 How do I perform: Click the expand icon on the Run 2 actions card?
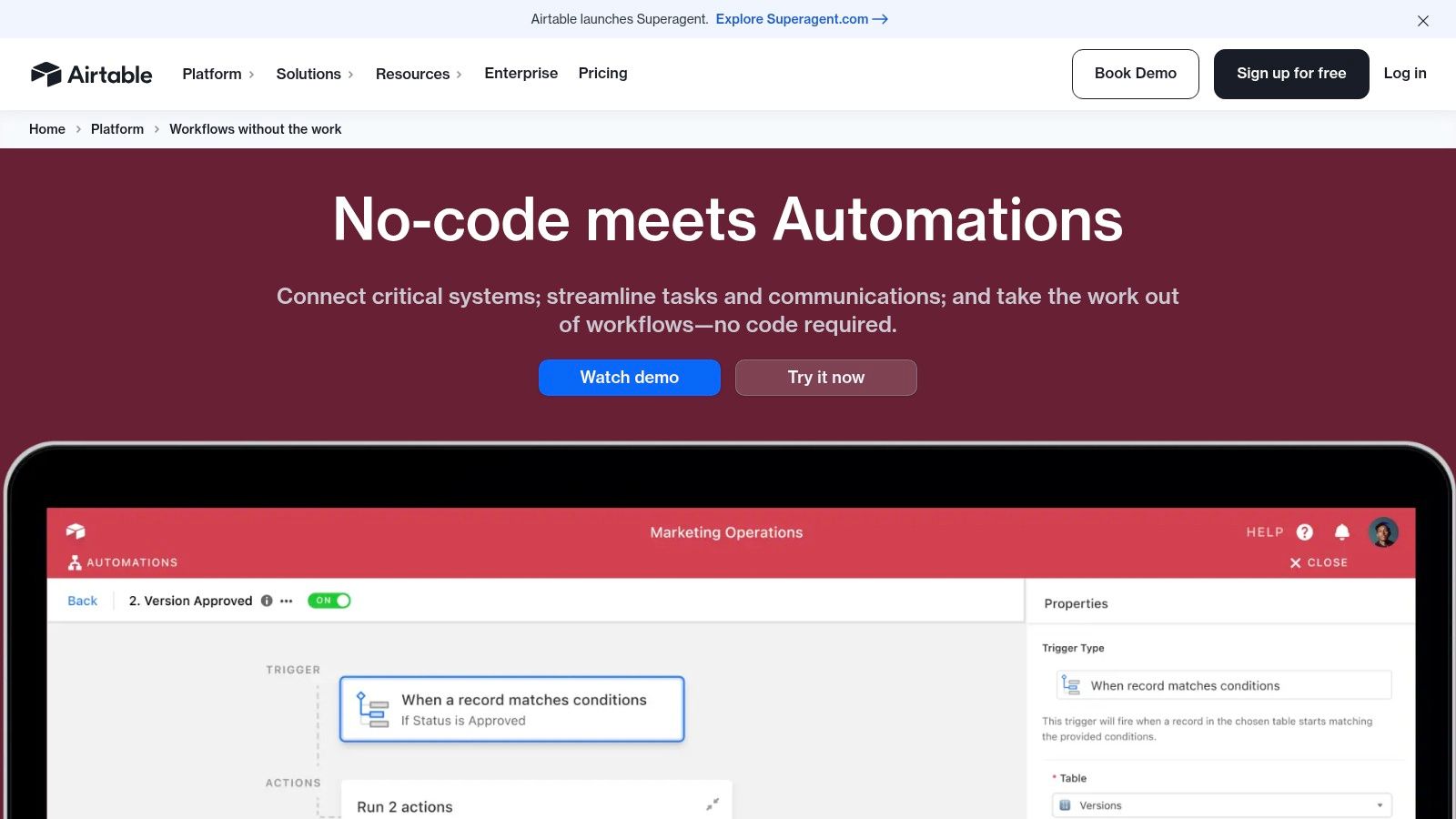(x=711, y=804)
